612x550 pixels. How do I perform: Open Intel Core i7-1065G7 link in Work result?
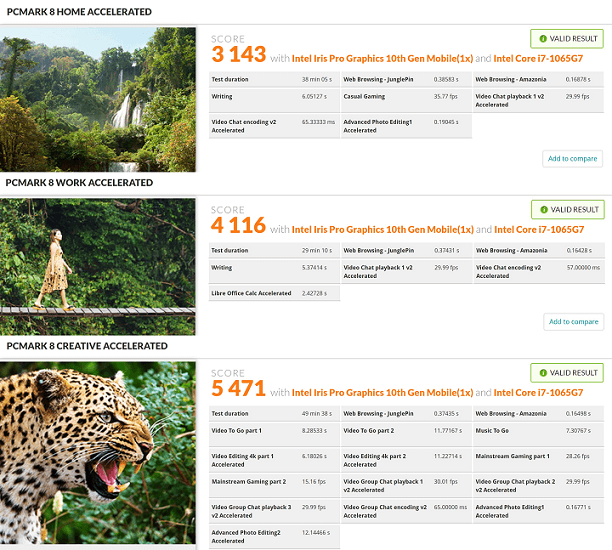point(538,230)
